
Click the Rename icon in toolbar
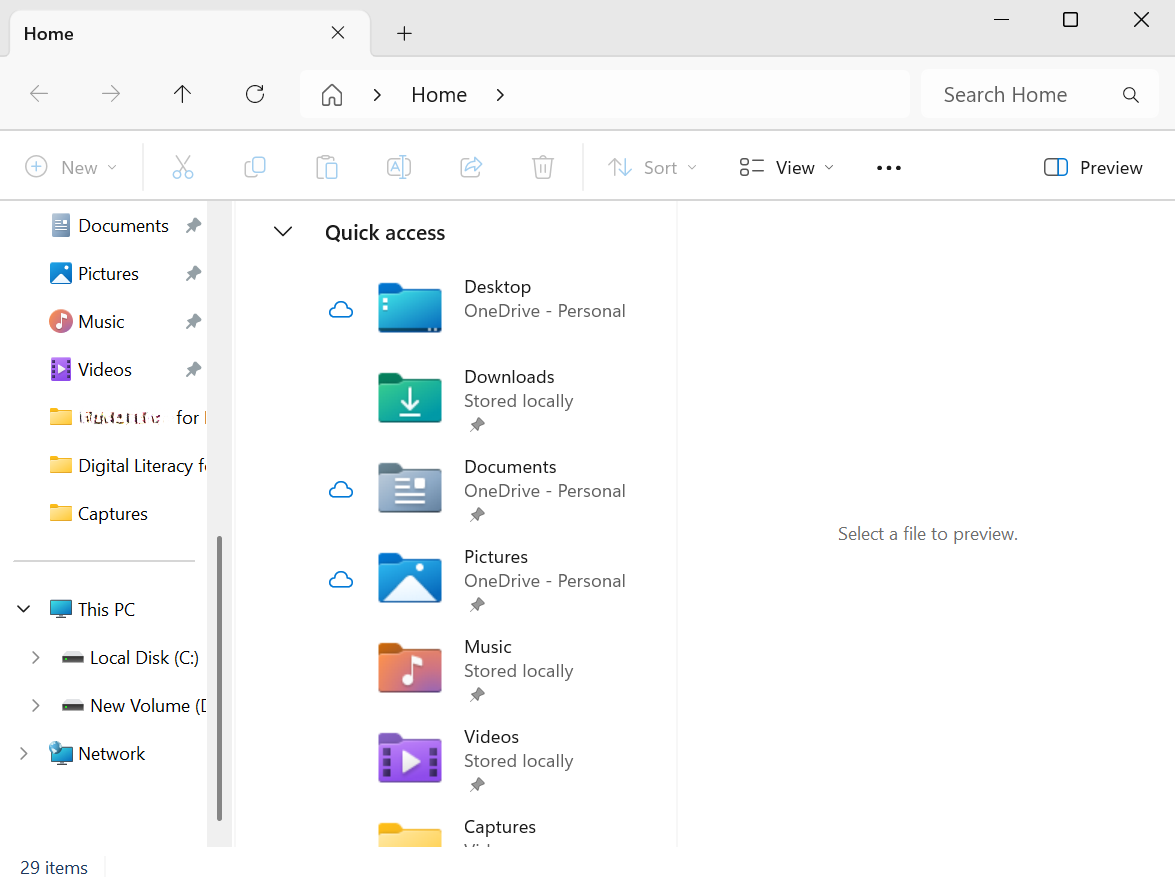399,167
